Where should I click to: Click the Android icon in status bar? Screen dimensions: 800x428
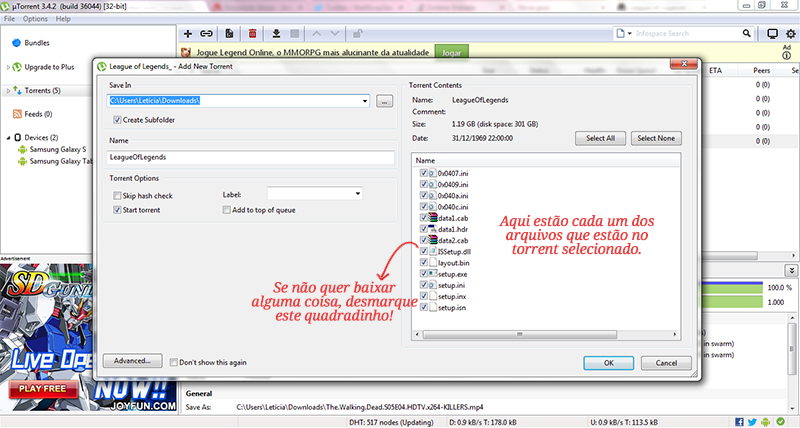pos(766,422)
